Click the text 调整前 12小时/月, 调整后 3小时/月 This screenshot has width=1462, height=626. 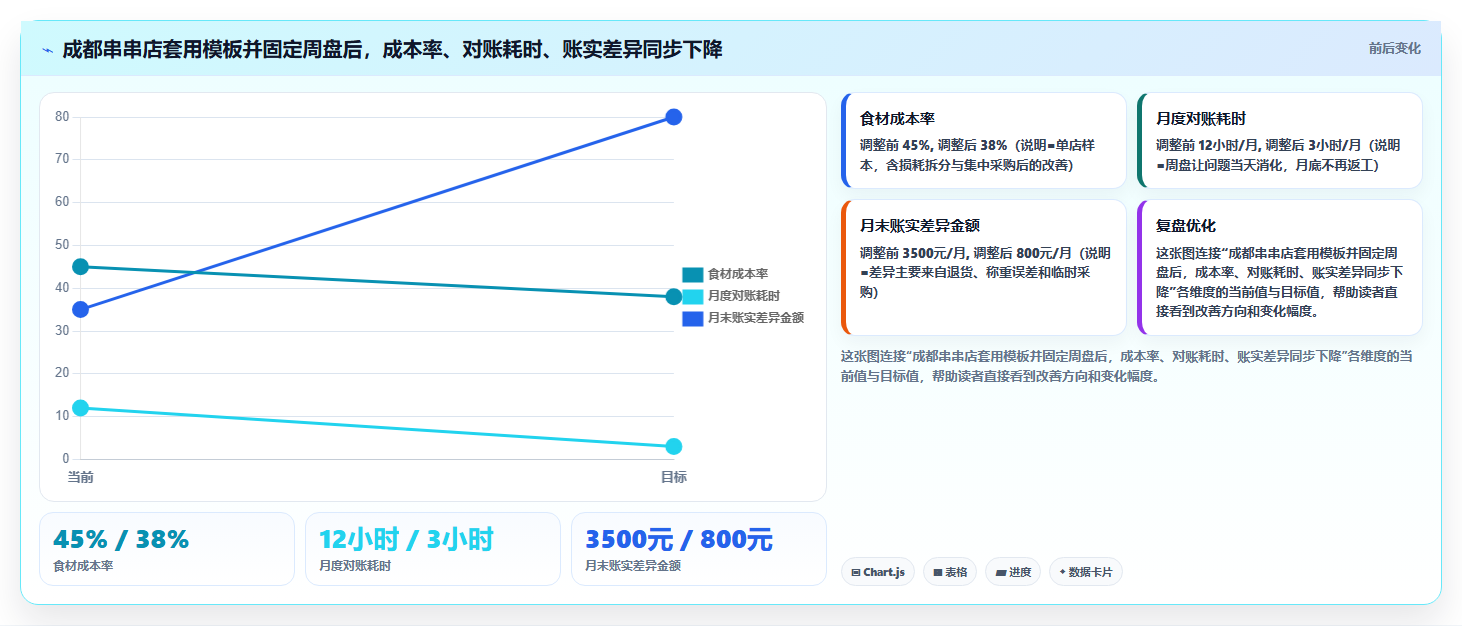click(1258, 145)
